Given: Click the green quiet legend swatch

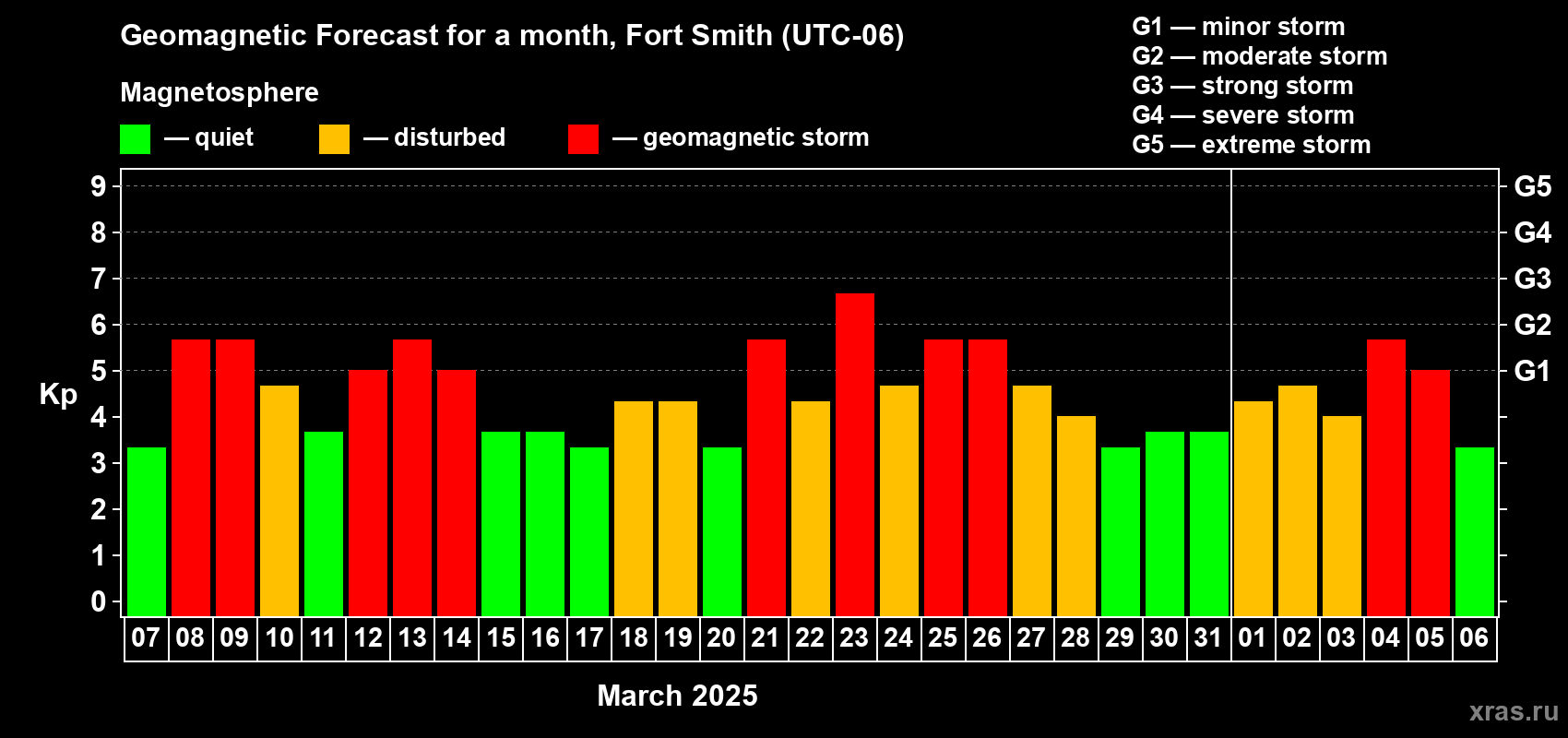Looking at the screenshot, I should pos(135,139).
